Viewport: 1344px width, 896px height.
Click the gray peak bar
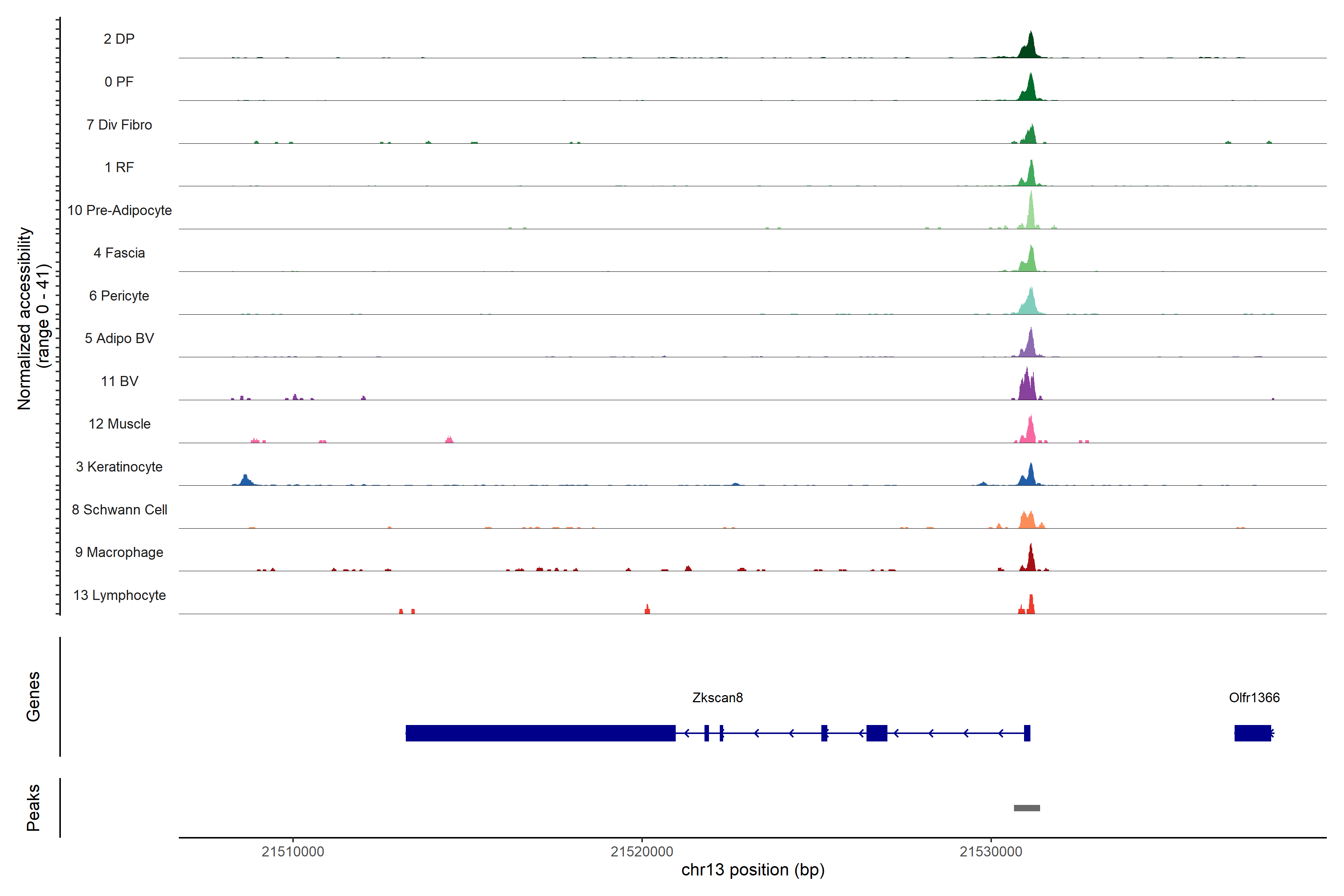pyautogui.click(x=1026, y=808)
